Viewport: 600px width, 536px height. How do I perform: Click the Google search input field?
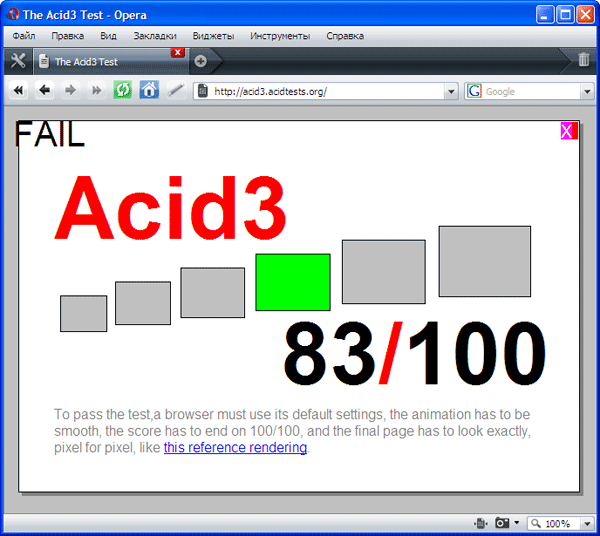pos(532,91)
